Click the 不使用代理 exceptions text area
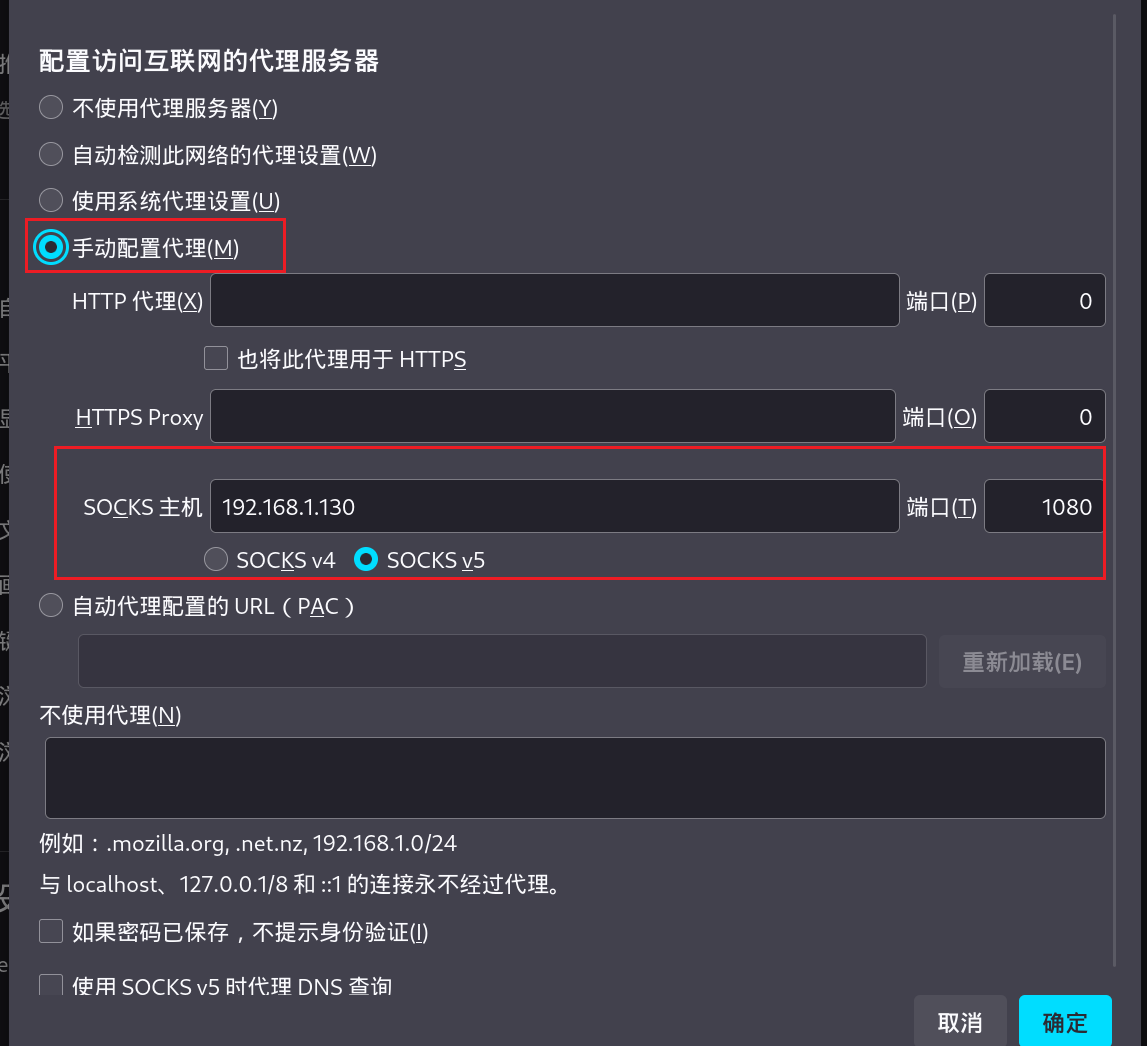 point(575,778)
